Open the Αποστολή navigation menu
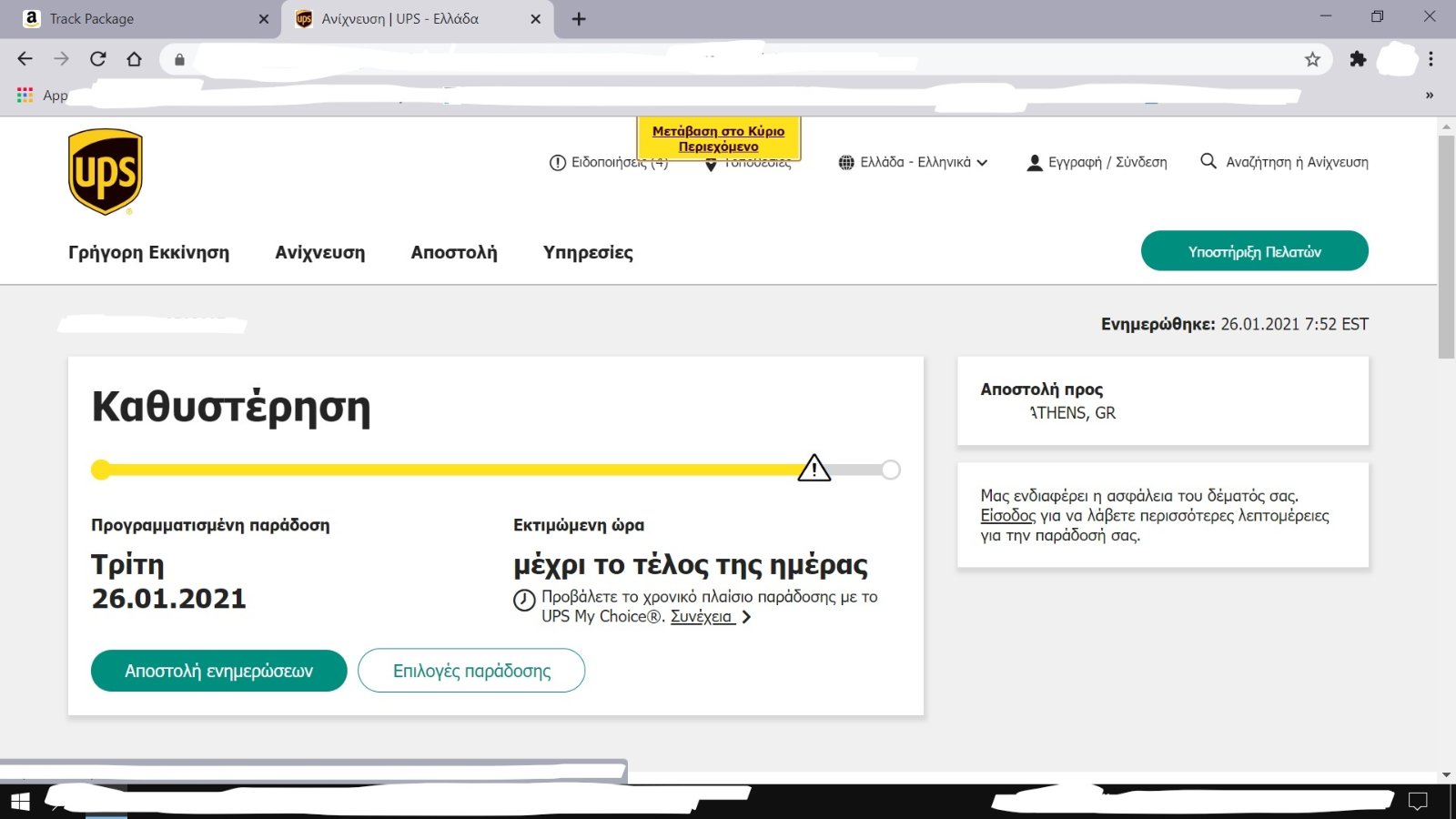1456x819 pixels. tap(454, 253)
